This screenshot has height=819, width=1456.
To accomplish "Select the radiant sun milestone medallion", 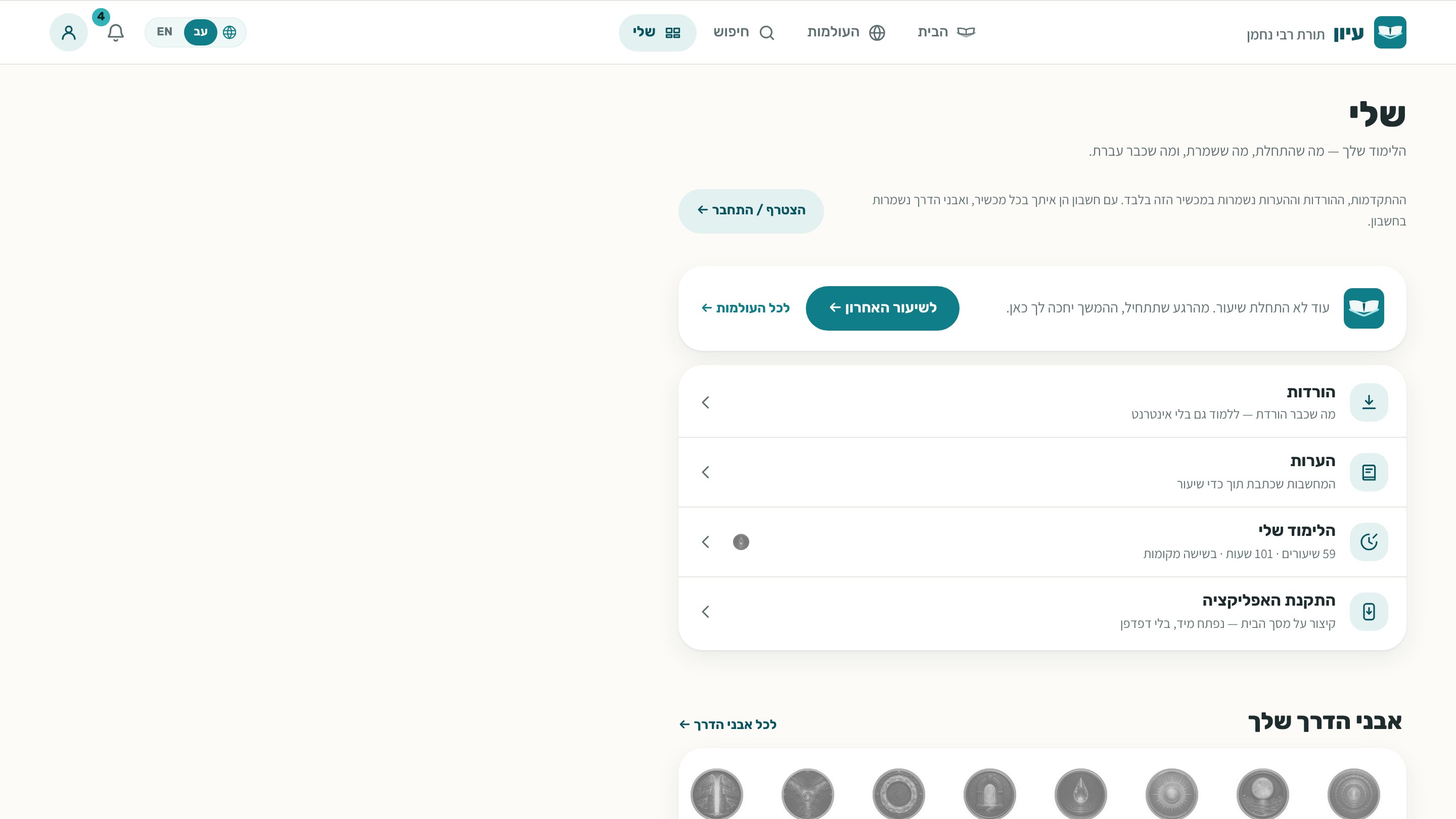I will coord(1171,794).
